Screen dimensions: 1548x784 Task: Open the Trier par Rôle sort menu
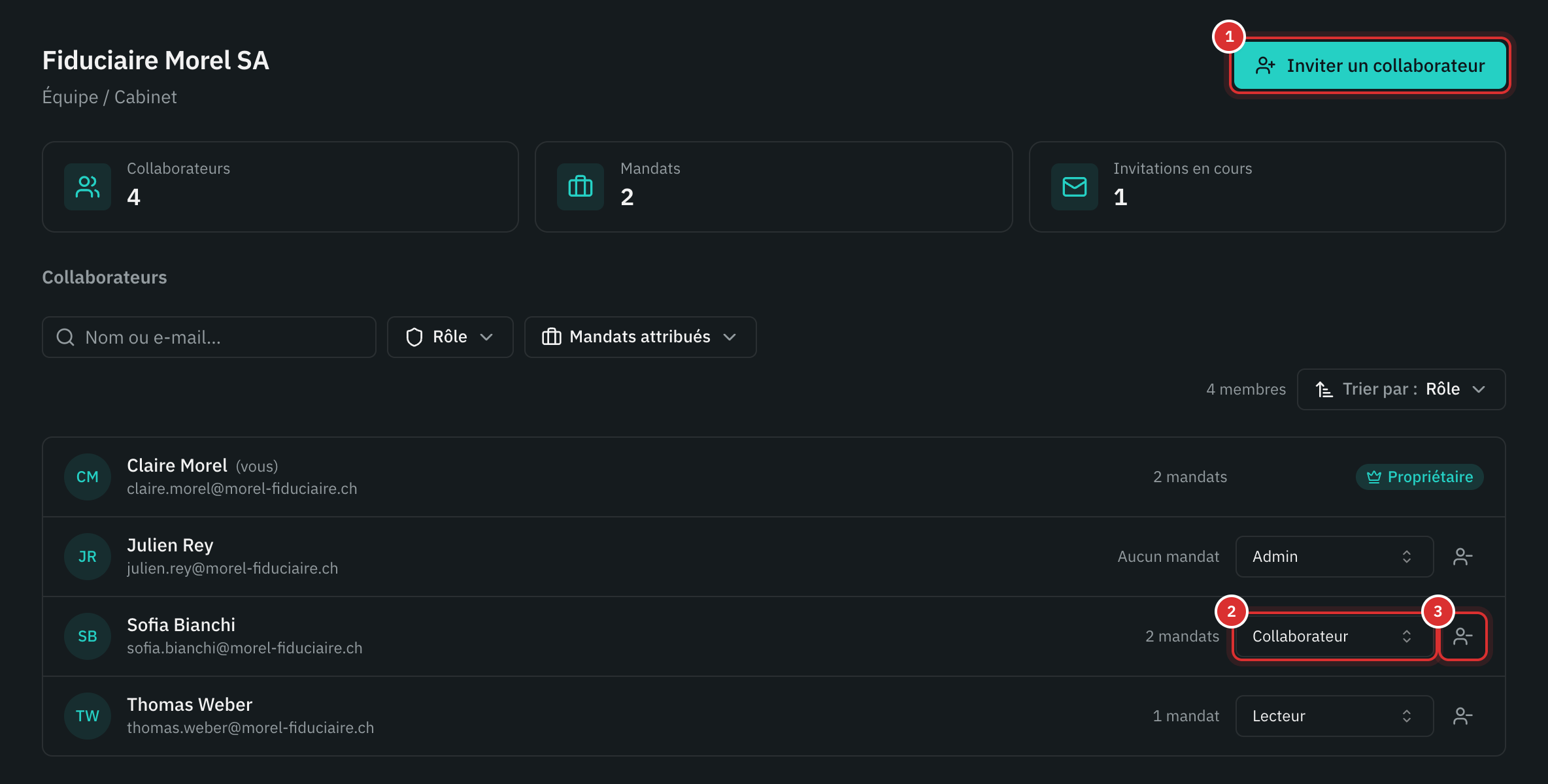pyautogui.click(x=1402, y=389)
